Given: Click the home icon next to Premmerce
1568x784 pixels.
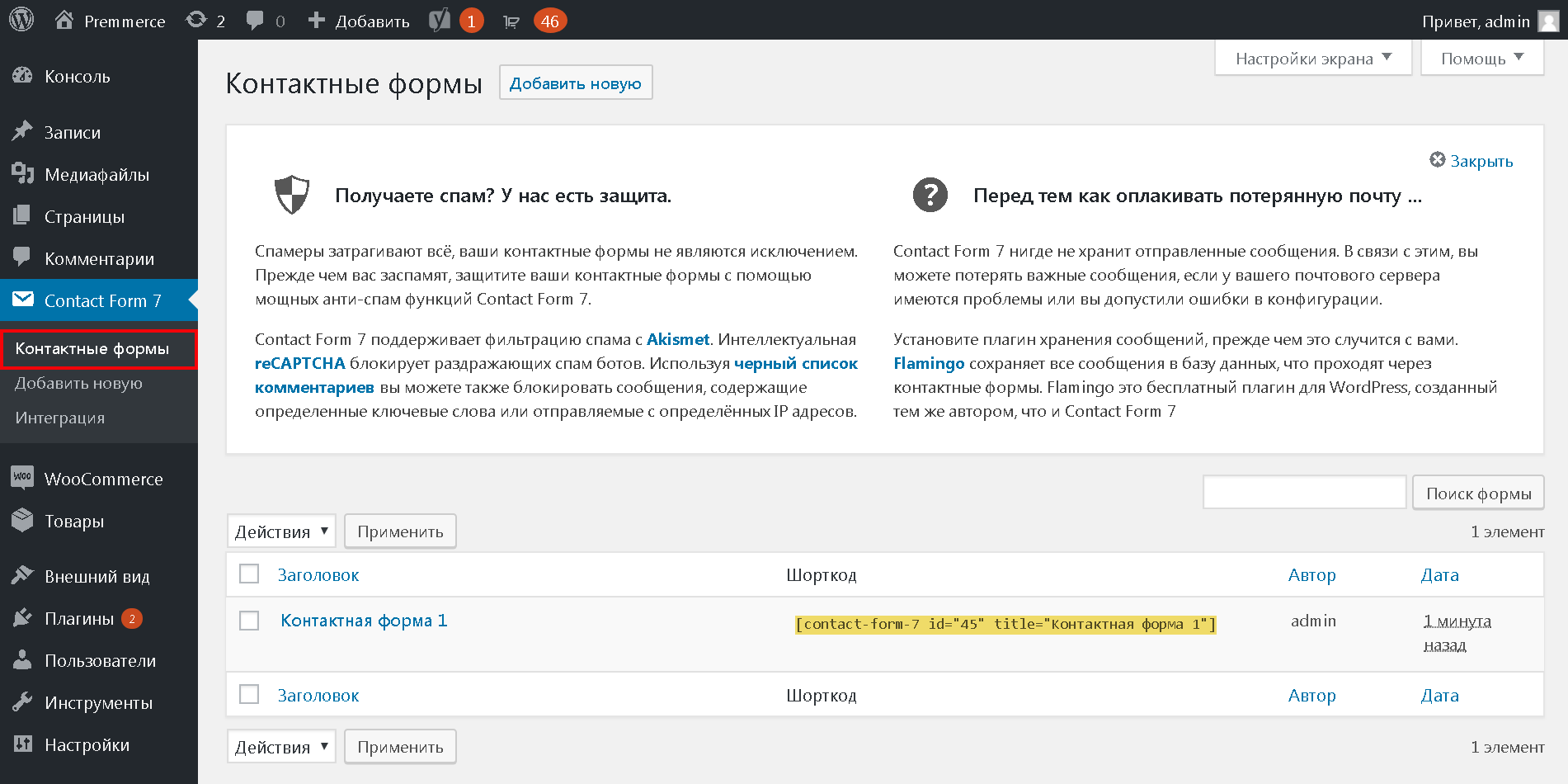Looking at the screenshot, I should pyautogui.click(x=64, y=20).
